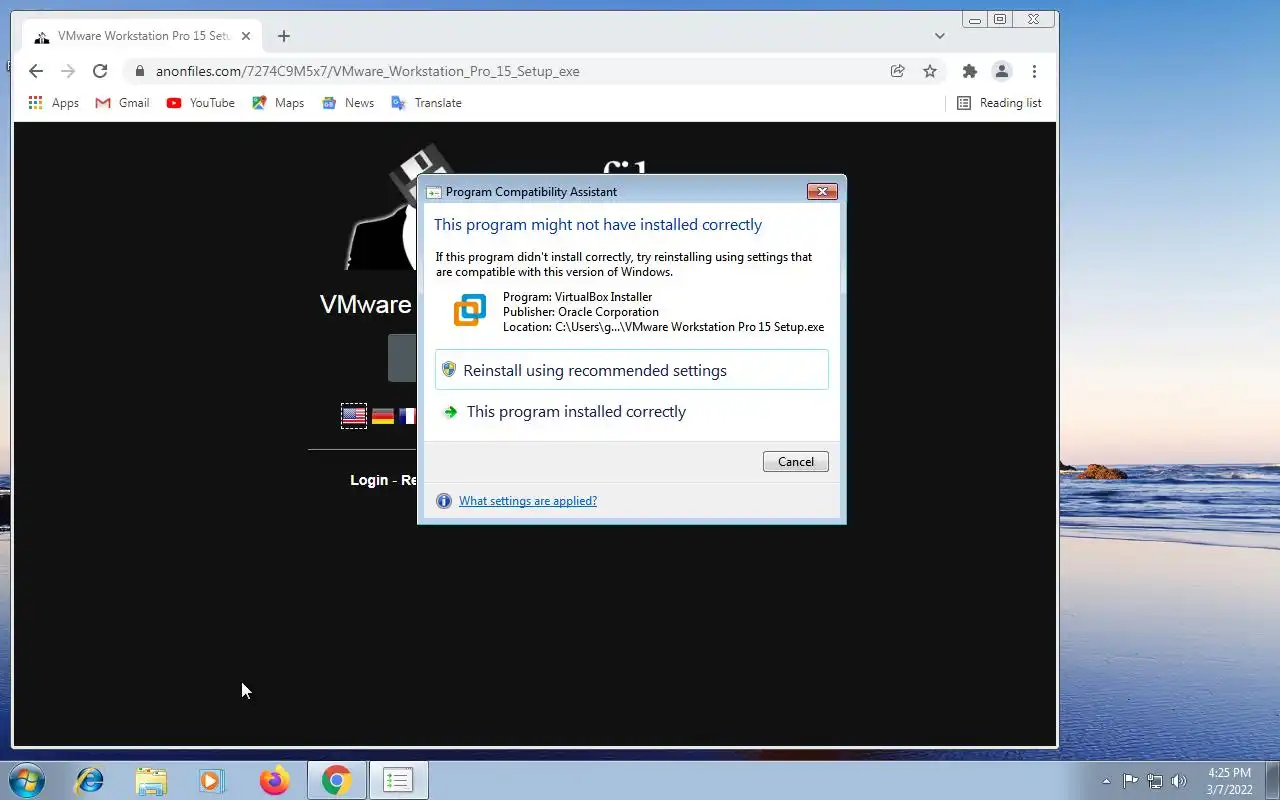Viewport: 1280px width, 800px height.
Task: Switch to Chrome in taskbar
Action: tap(336, 780)
